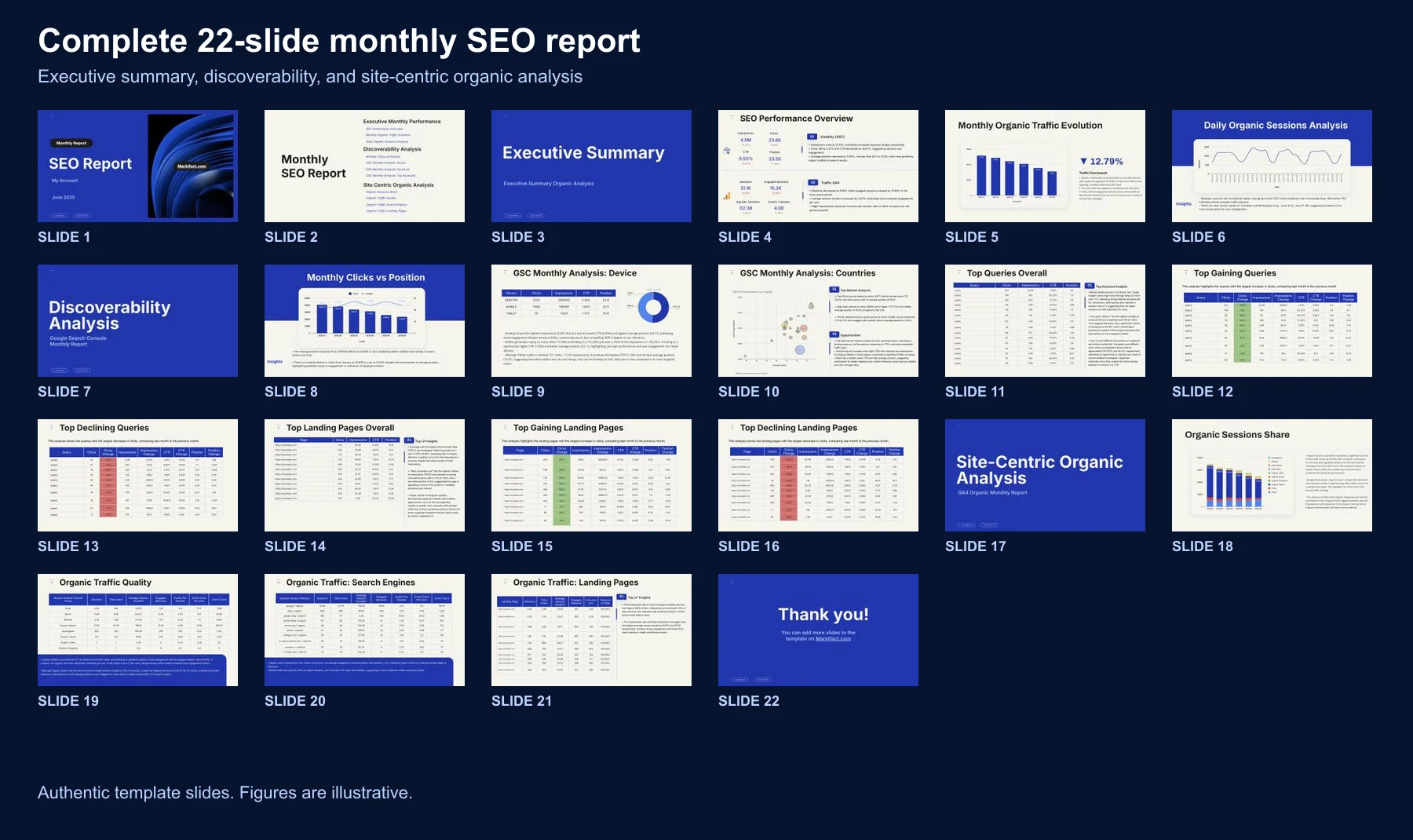Select the Slide 2 Monthly SEO Report contents thumbnail

coord(364,166)
